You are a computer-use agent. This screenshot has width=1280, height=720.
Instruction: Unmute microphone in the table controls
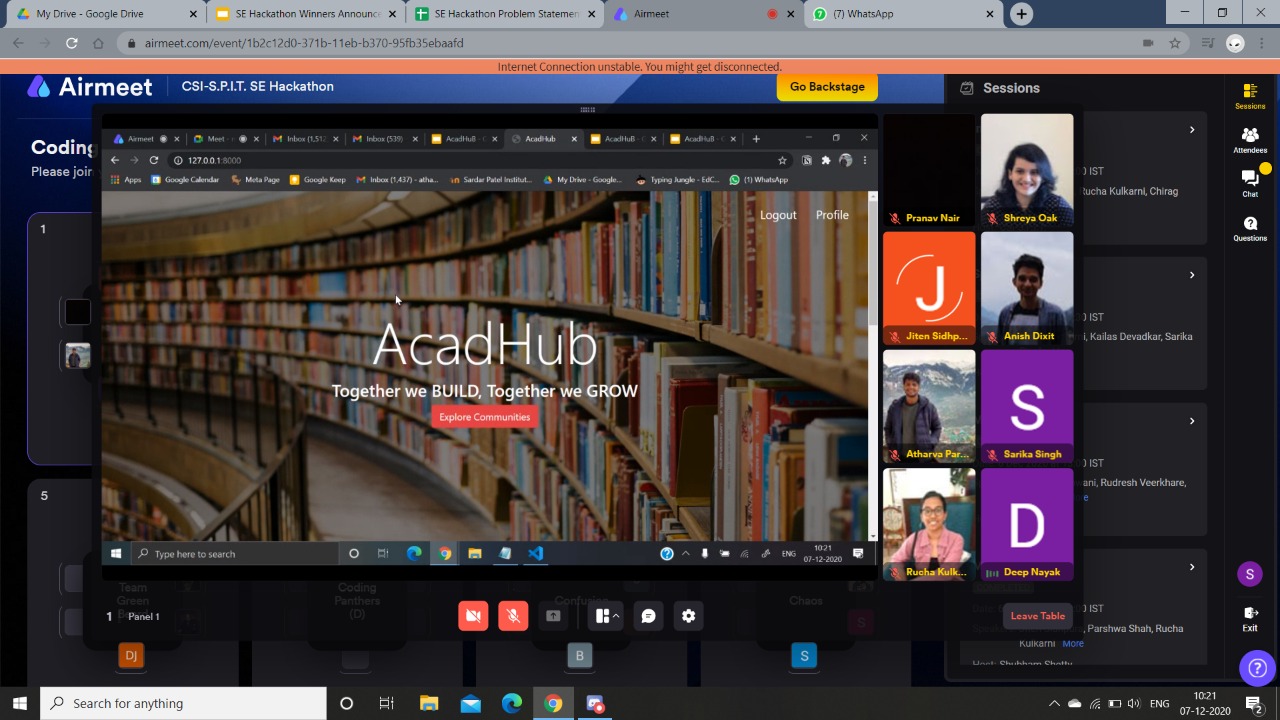pyautogui.click(x=513, y=616)
